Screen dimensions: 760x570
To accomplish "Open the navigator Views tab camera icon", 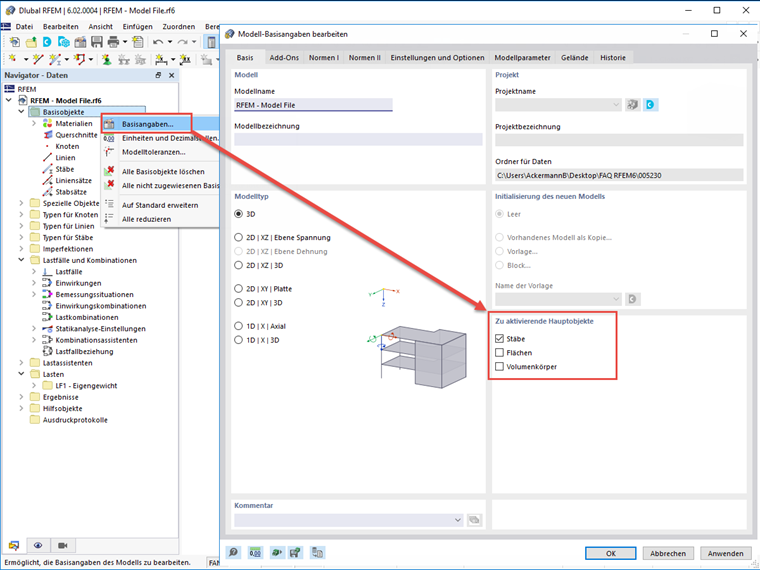I will click(x=63, y=546).
